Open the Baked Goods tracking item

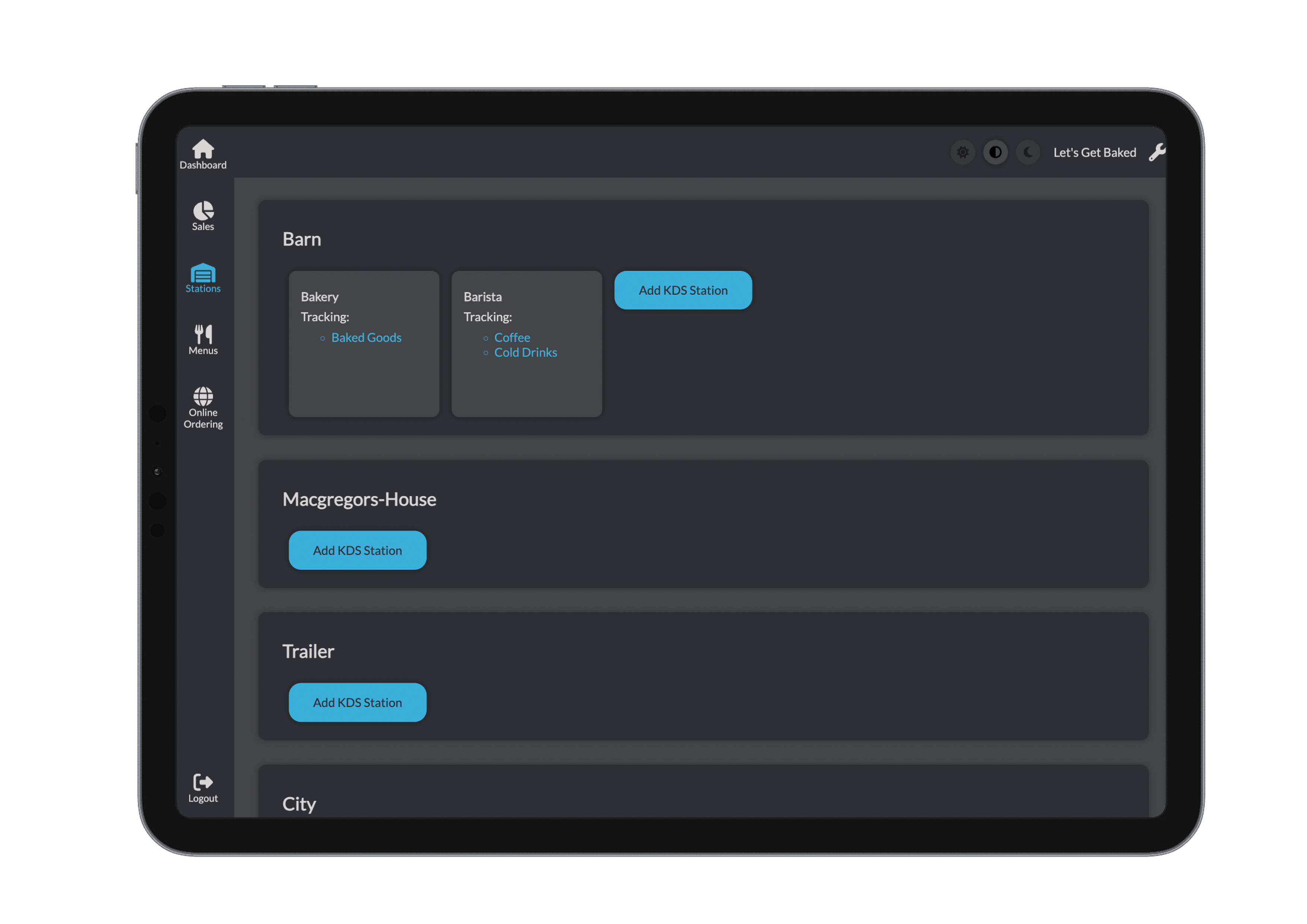[366, 337]
